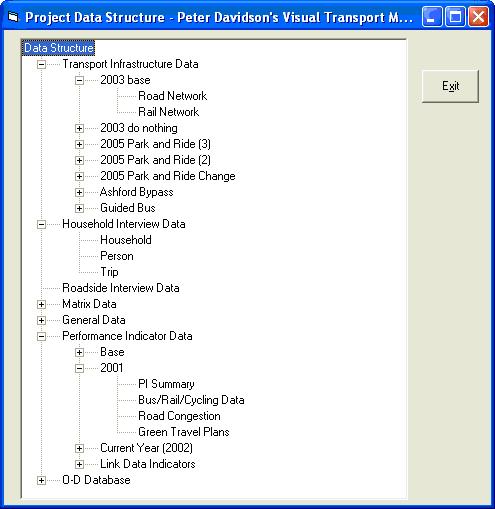Select the Road Network item

pyautogui.click(x=172, y=96)
